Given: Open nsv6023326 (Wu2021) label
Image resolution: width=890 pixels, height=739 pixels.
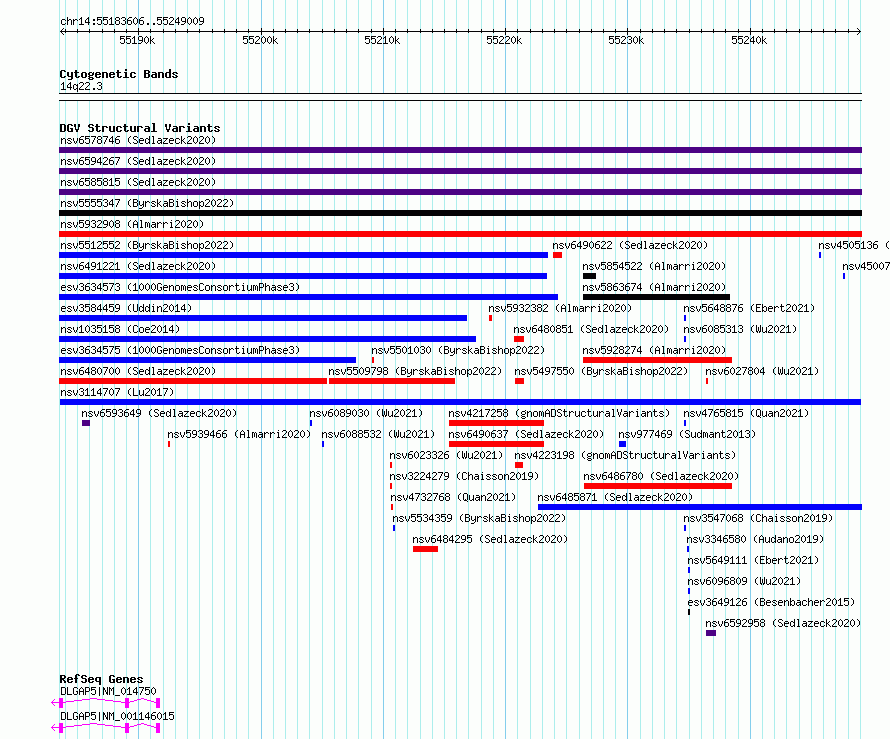Looking at the screenshot, I should tap(446, 455).
